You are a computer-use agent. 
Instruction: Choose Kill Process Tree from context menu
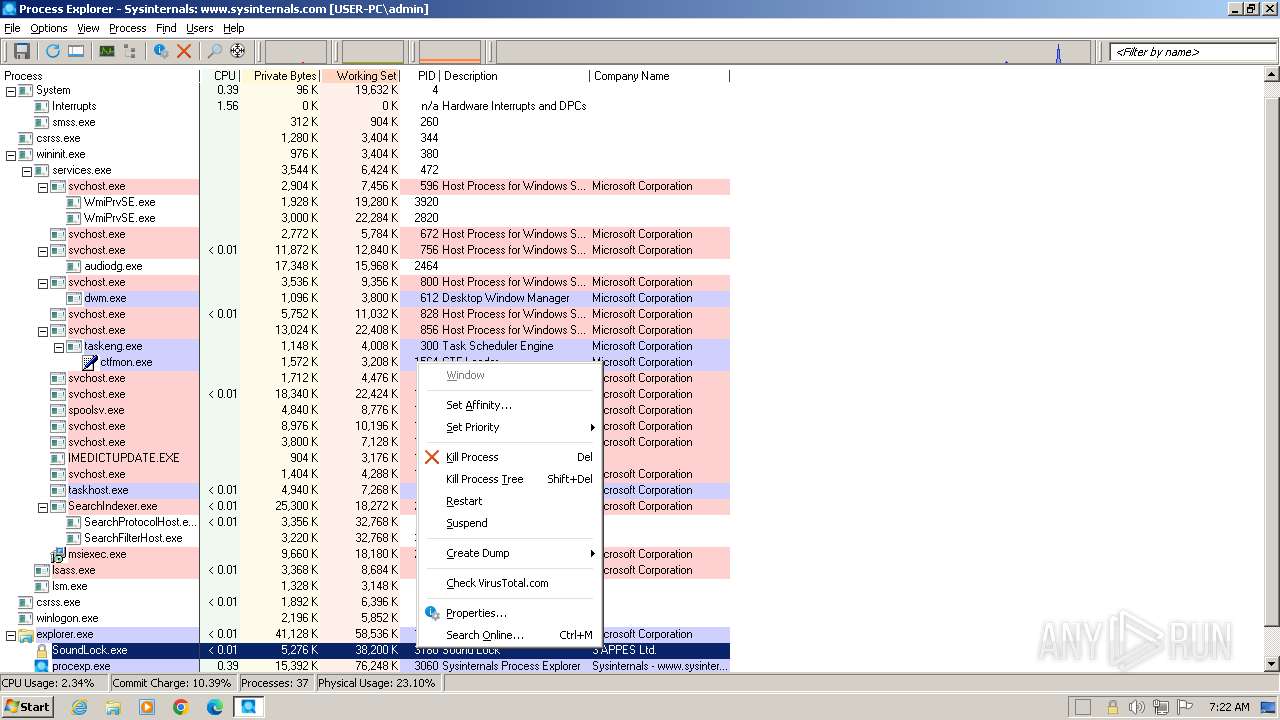[x=509, y=479]
